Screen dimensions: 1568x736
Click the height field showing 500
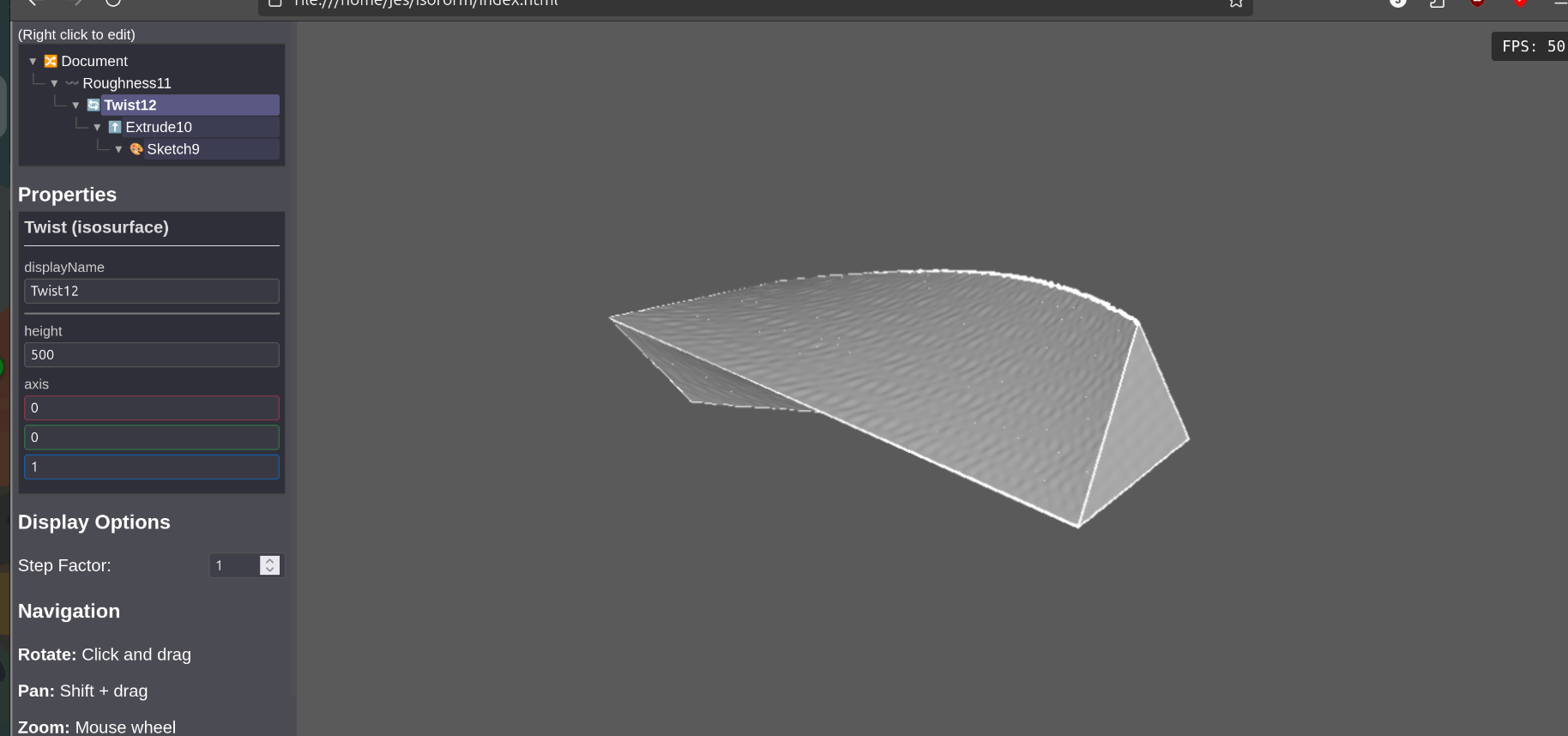tap(151, 354)
